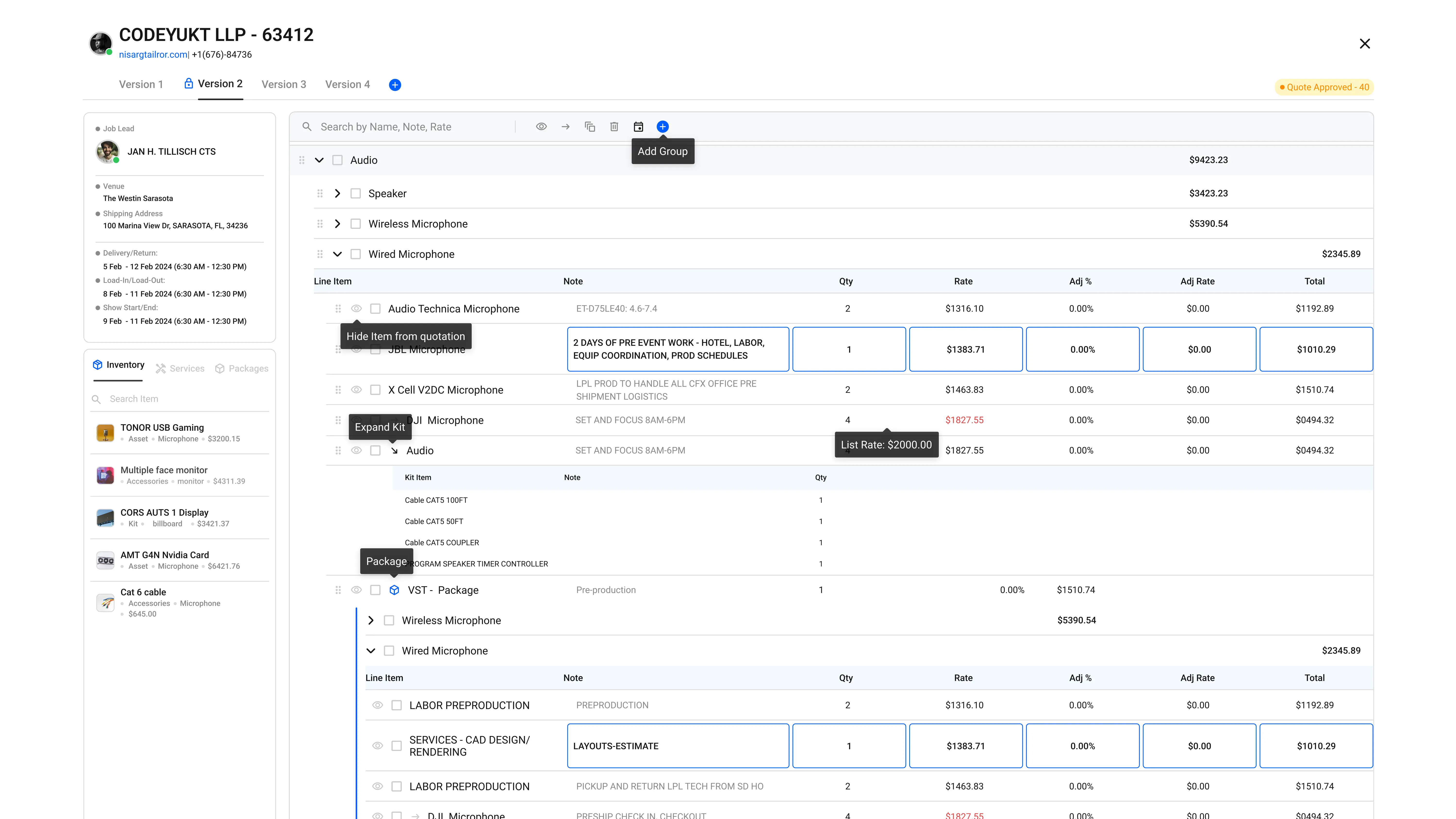Click drag handle of VST - Package row
Viewport: 1456px width, 819px height.
338,590
